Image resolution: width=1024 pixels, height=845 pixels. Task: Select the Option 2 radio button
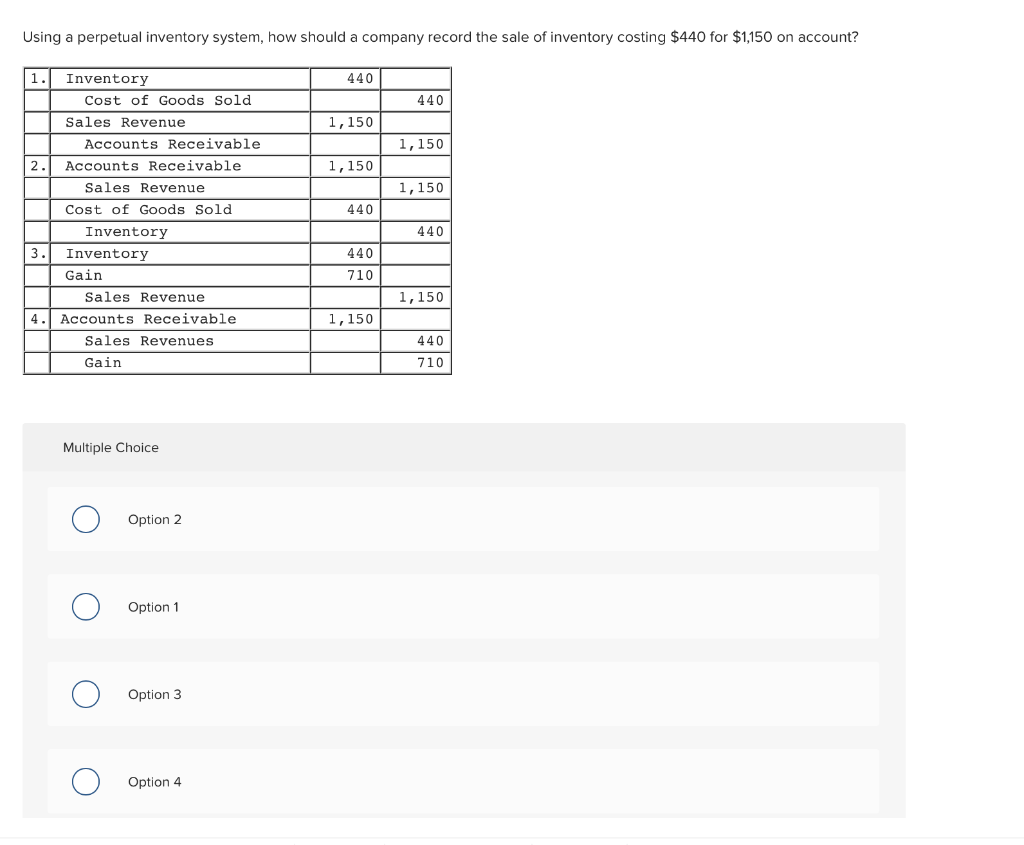[85, 519]
